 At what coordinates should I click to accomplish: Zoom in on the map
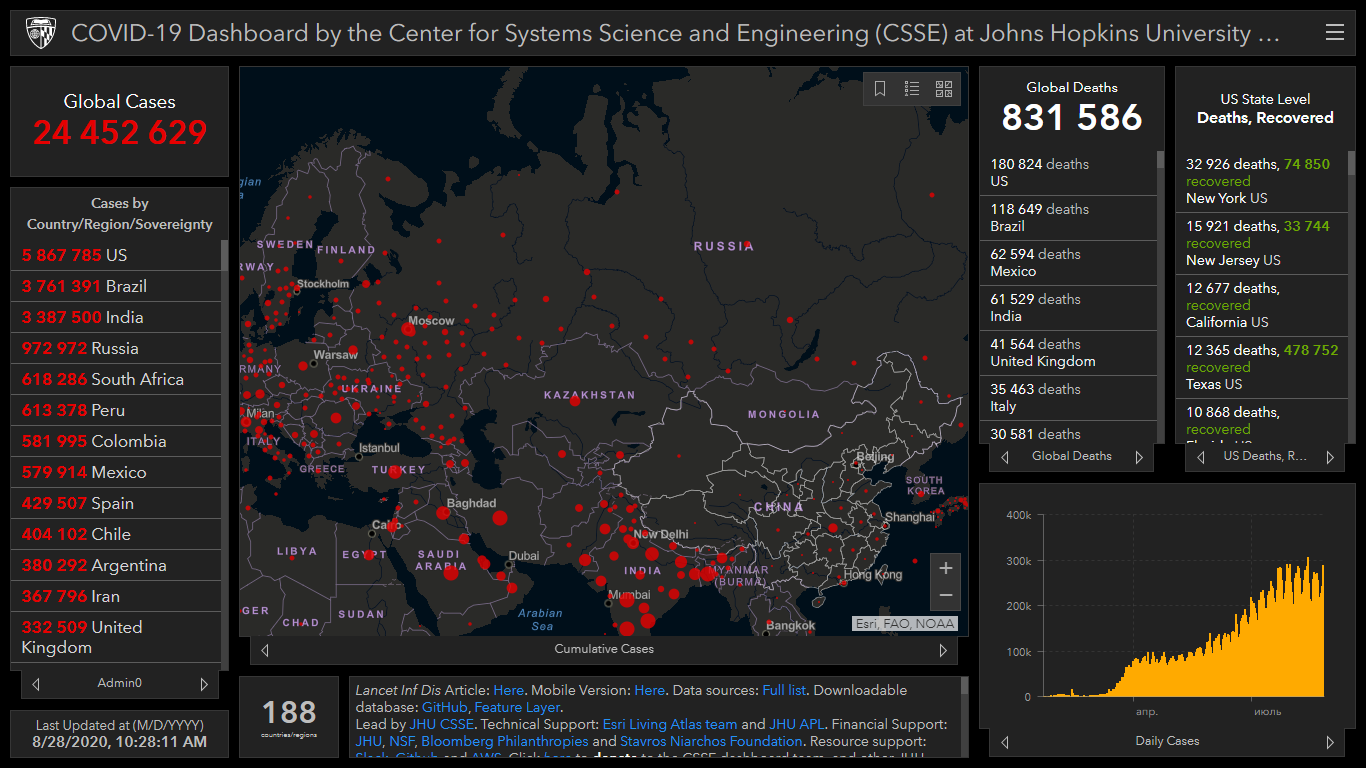coord(945,568)
